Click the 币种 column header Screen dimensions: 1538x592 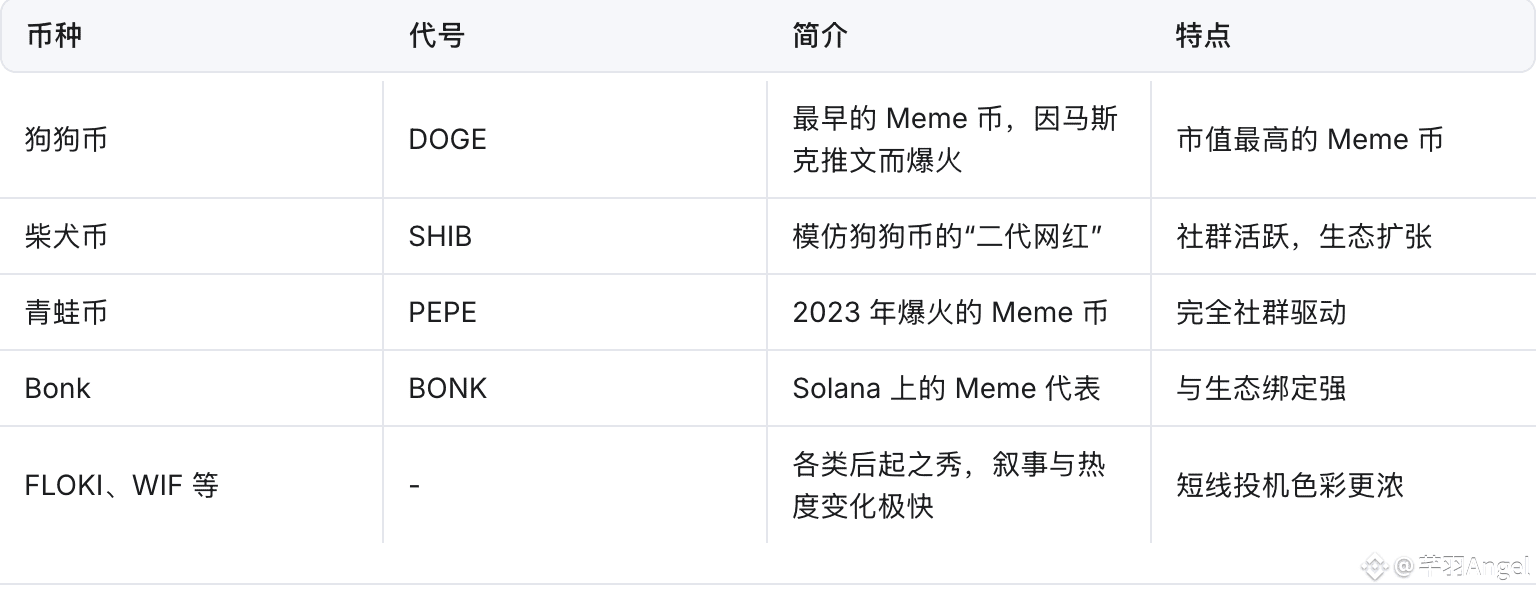tap(53, 36)
